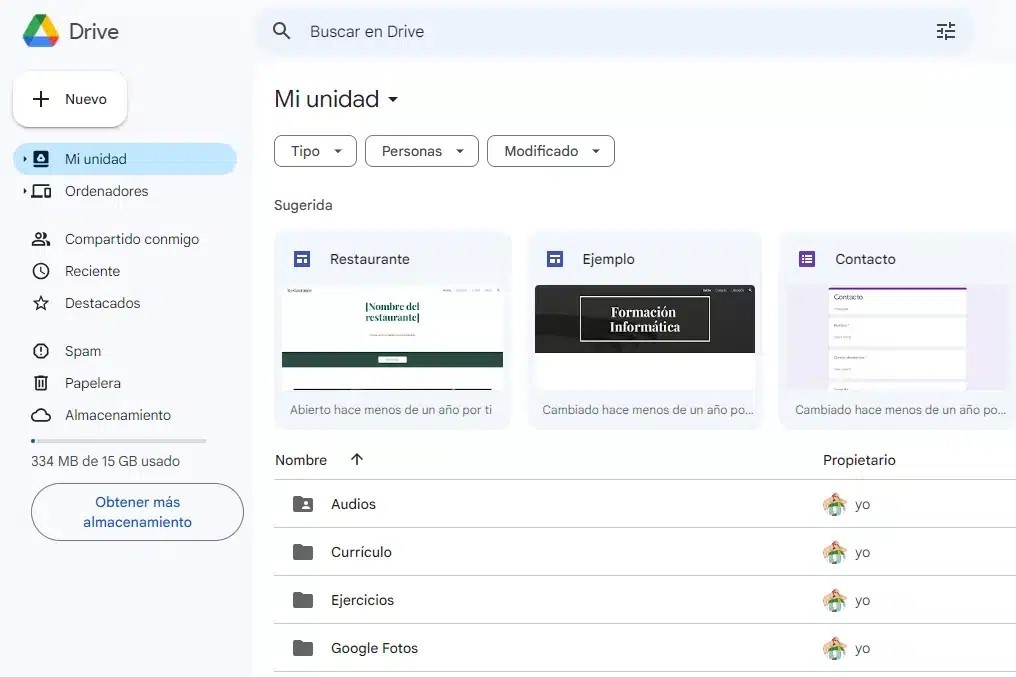The image size is (1016, 677).
Task: Click the Nuevo button
Action: click(x=70, y=99)
